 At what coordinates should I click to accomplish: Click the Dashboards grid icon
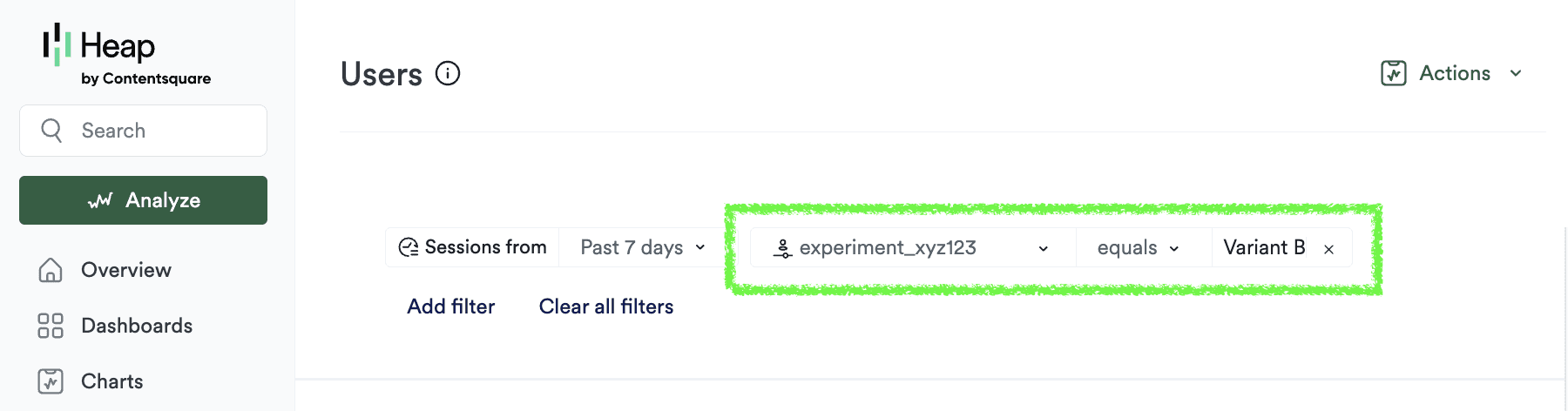pos(51,326)
